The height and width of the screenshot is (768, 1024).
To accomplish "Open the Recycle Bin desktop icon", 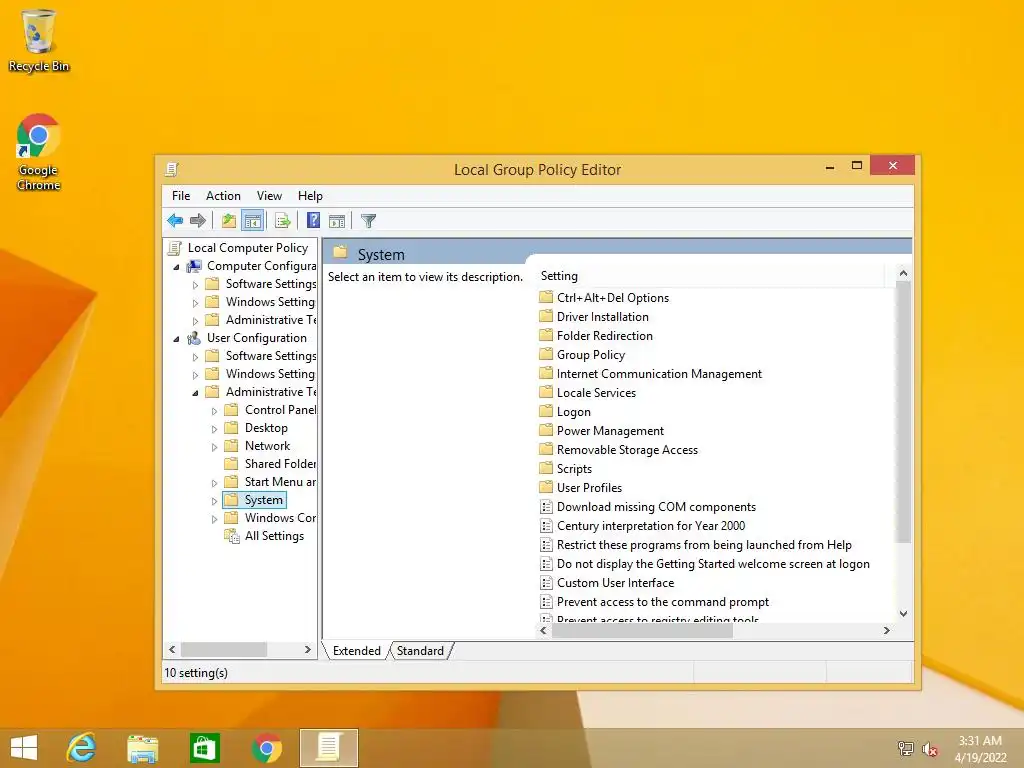I will pyautogui.click(x=39, y=40).
